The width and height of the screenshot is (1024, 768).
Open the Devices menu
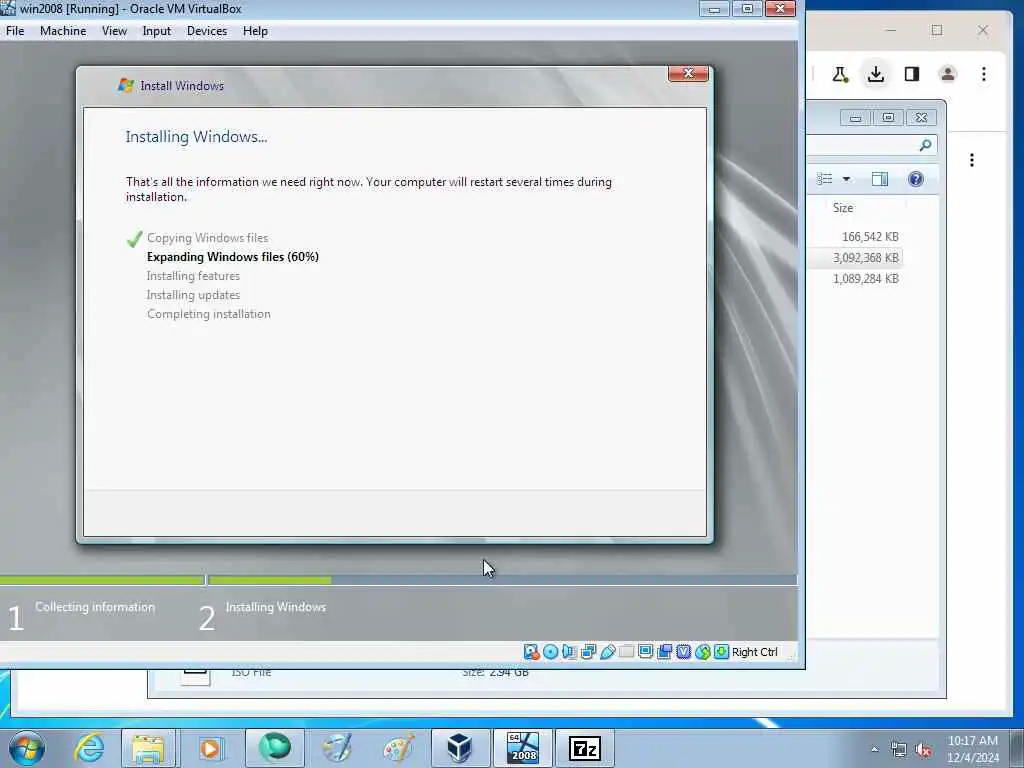(x=207, y=31)
